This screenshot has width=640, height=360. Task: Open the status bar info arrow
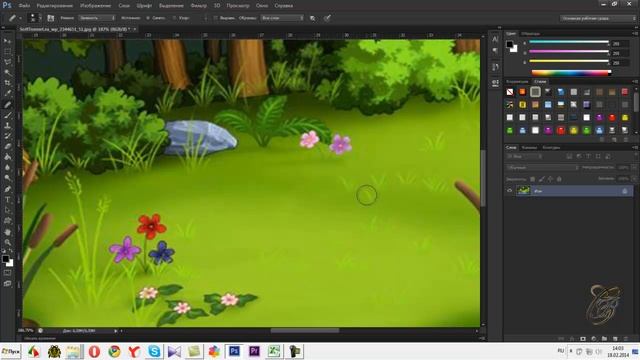pos(116,331)
